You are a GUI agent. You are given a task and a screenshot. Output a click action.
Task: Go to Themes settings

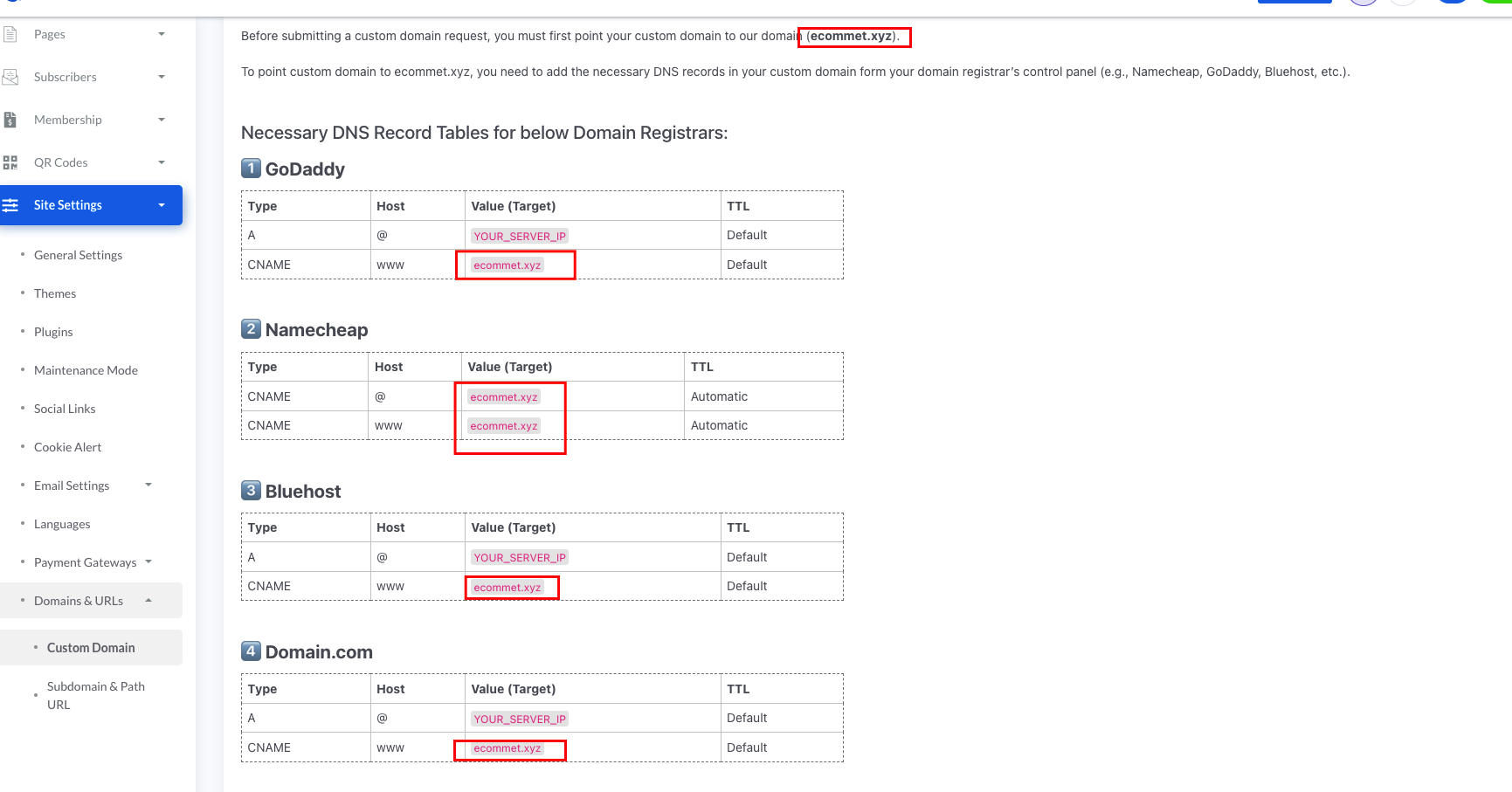55,293
